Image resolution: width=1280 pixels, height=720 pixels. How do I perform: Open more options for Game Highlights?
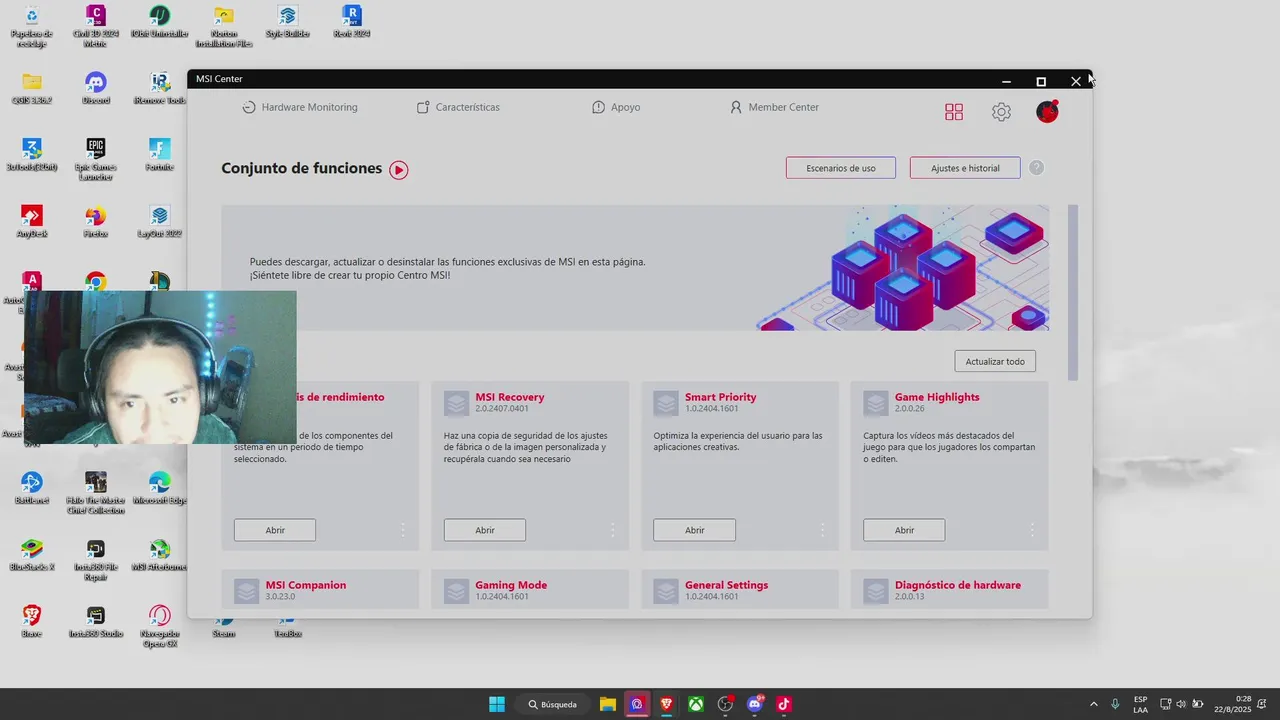pyautogui.click(x=1032, y=530)
